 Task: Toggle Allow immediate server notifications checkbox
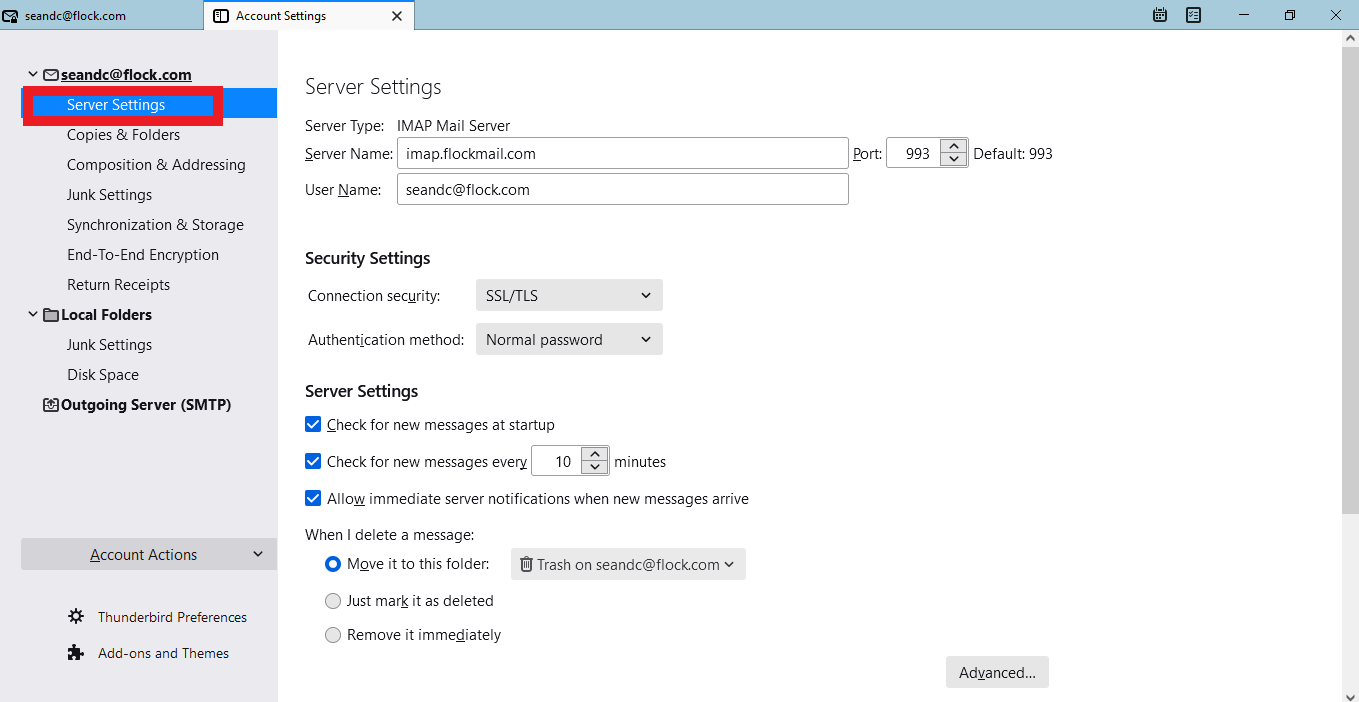[313, 498]
